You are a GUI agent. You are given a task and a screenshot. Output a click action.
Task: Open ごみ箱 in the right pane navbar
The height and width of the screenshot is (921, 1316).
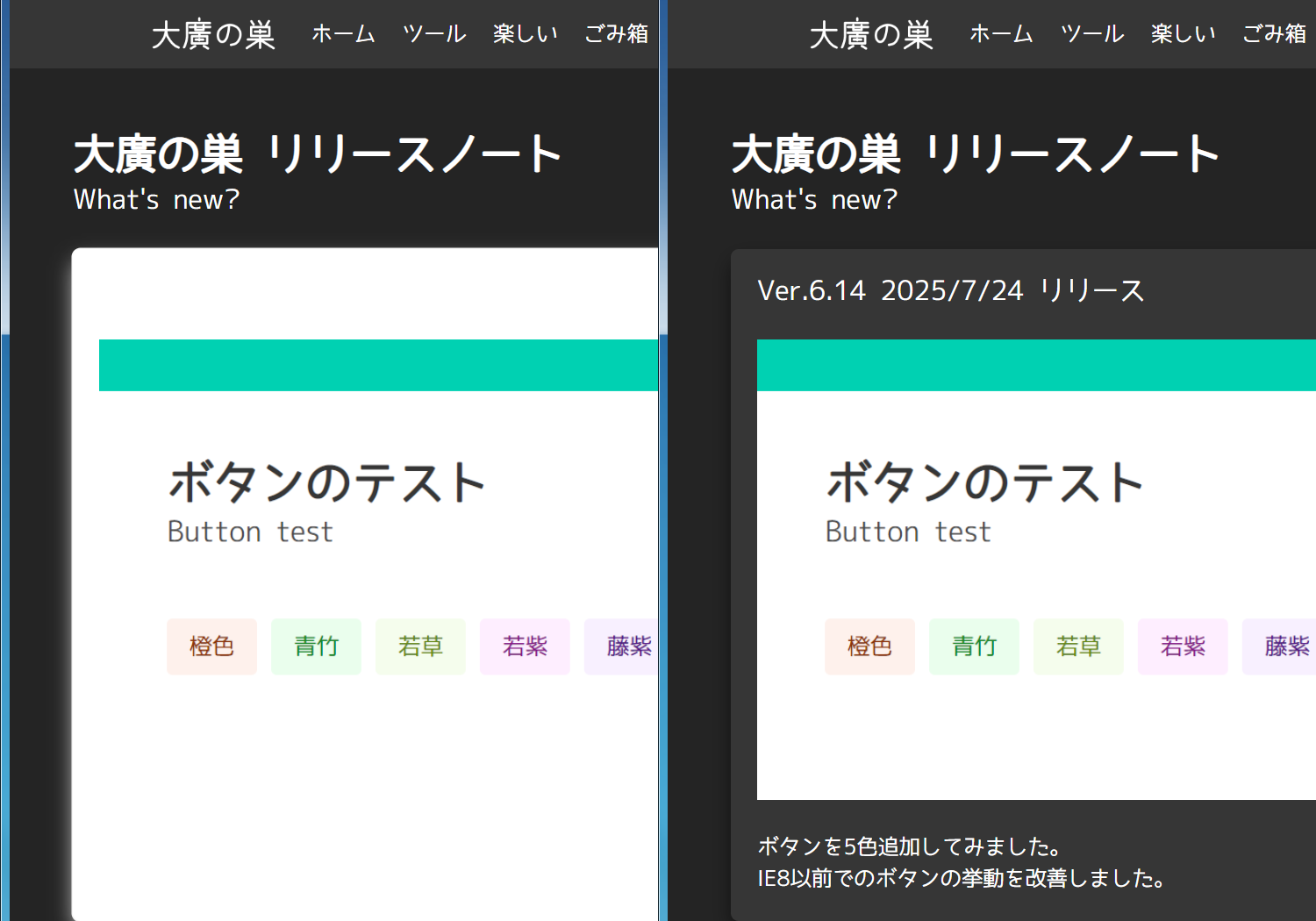point(1275,34)
